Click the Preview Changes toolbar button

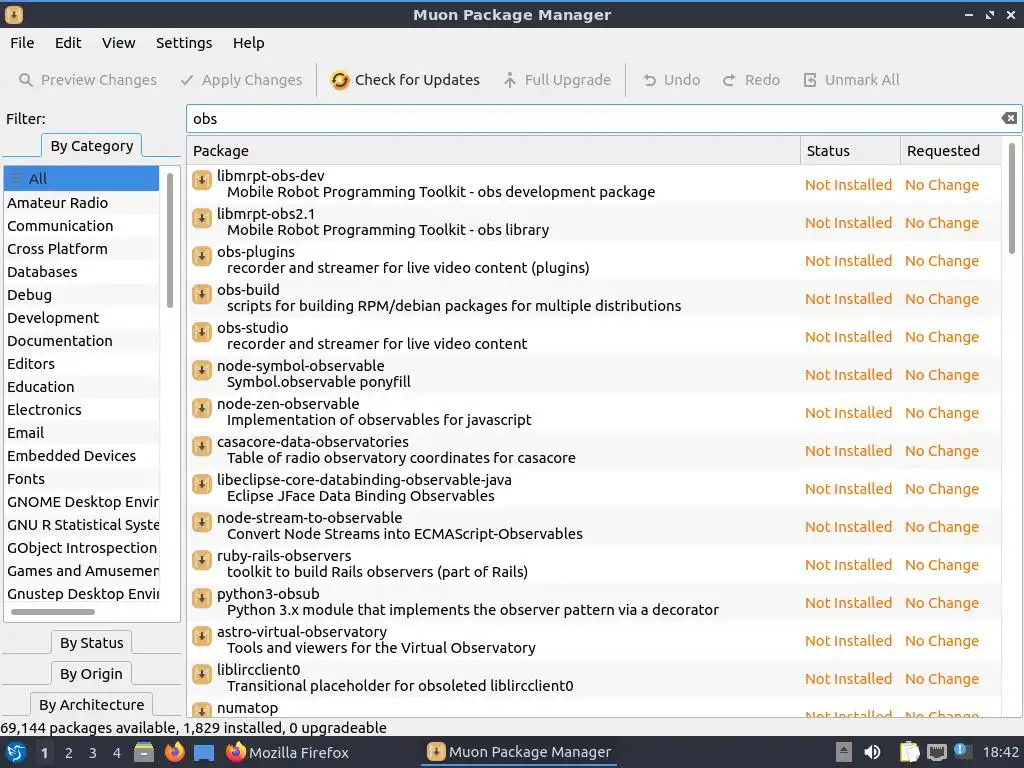coord(88,80)
